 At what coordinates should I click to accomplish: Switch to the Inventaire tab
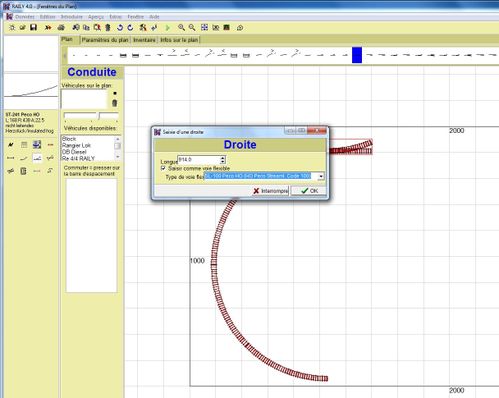tap(144, 40)
